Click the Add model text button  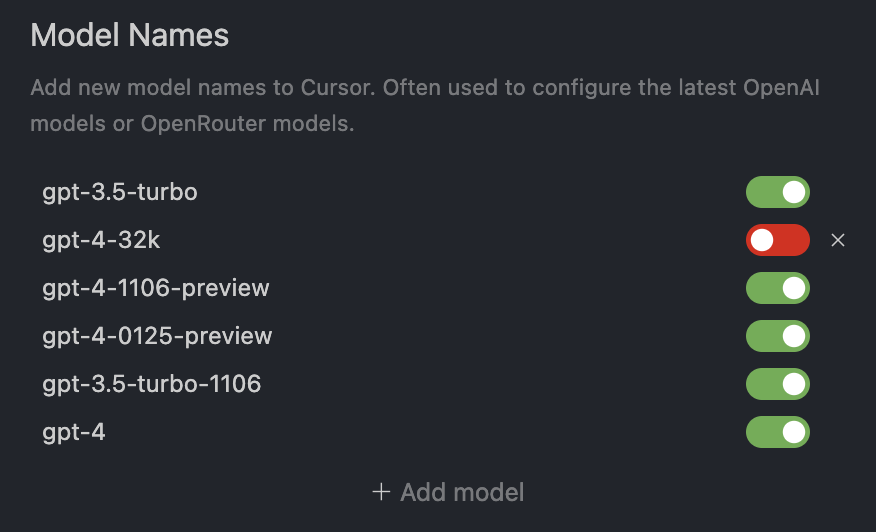(462, 492)
